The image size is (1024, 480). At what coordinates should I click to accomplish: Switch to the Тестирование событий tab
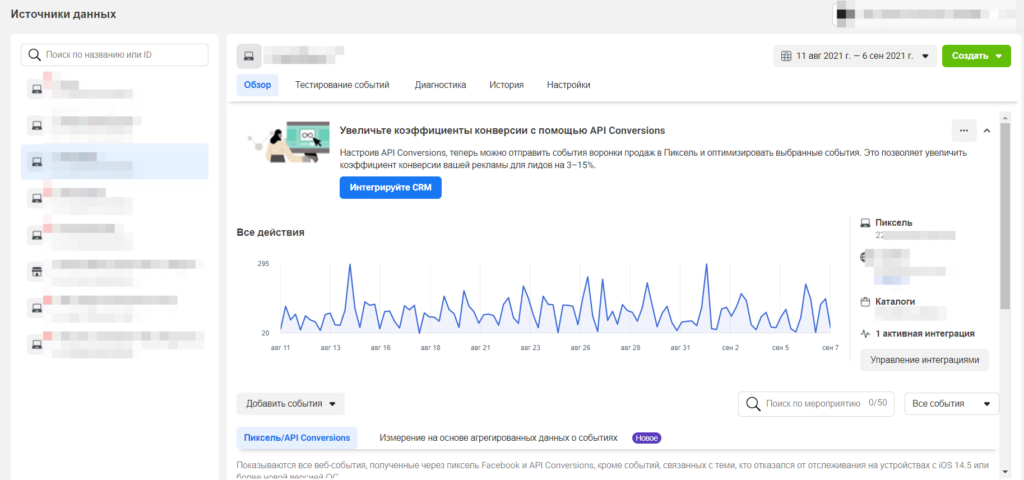click(x=342, y=85)
